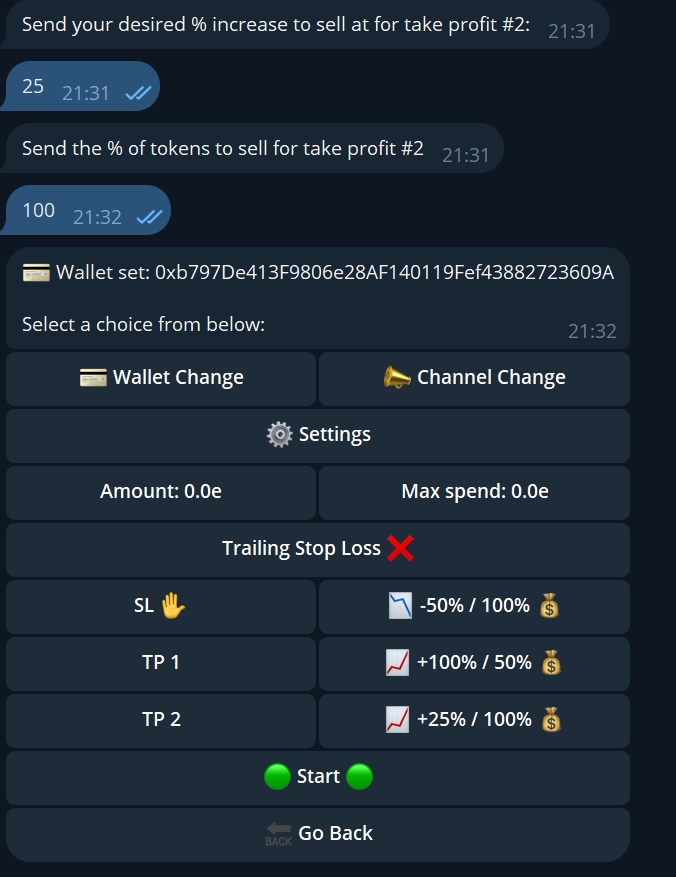Viewport: 676px width, 877px height.
Task: Click the megaphone icon on Channel Change
Action: [x=397, y=378]
